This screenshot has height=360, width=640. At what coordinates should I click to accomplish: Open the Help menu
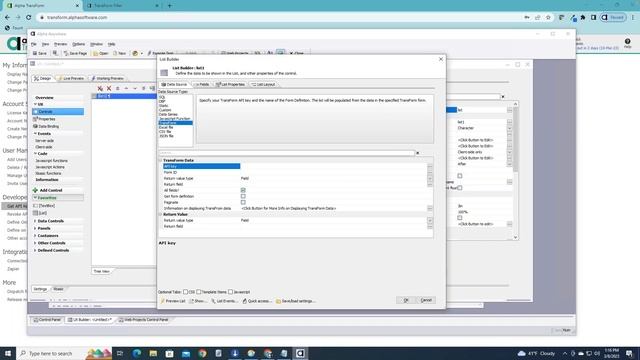pos(111,44)
